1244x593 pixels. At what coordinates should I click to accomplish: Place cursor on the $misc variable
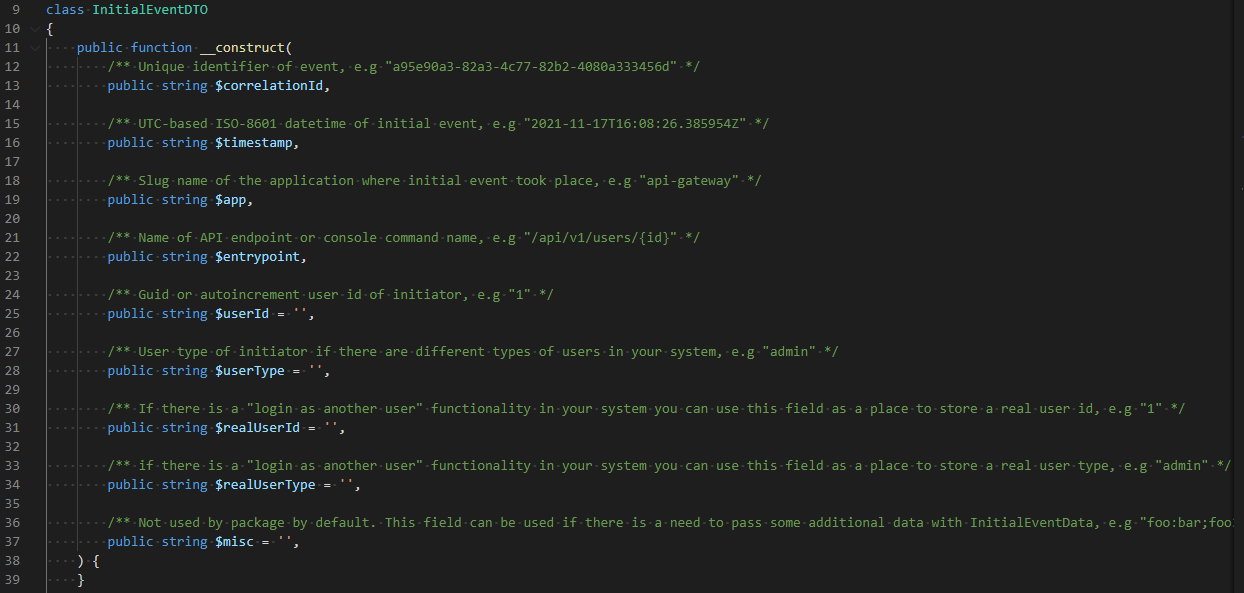[237, 542]
